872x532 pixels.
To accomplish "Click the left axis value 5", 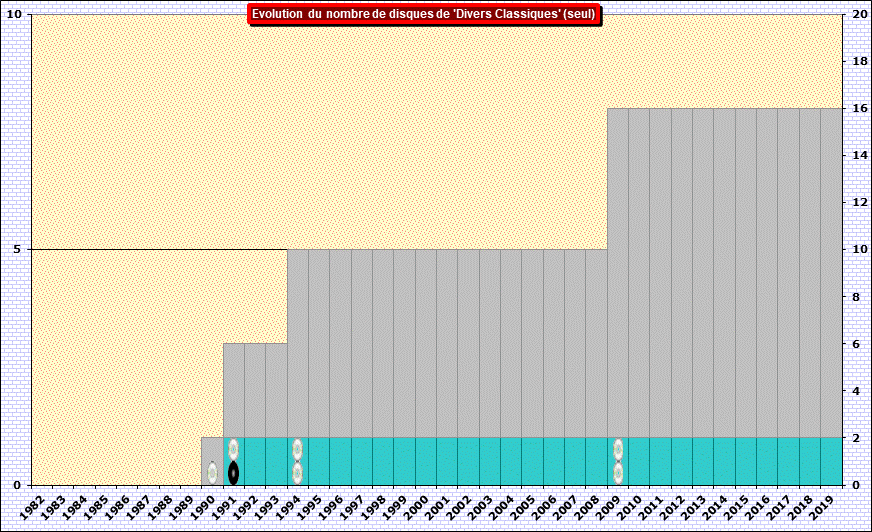I will (16, 249).
